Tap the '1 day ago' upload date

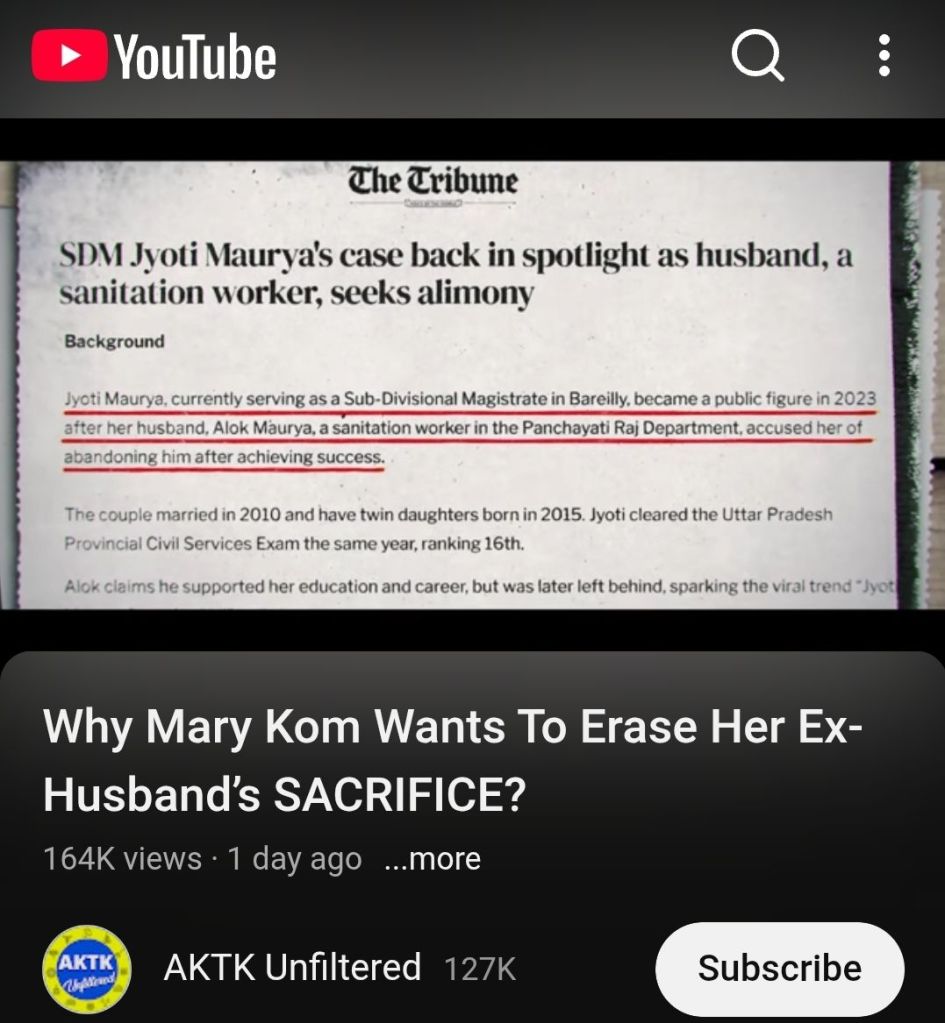[294, 859]
